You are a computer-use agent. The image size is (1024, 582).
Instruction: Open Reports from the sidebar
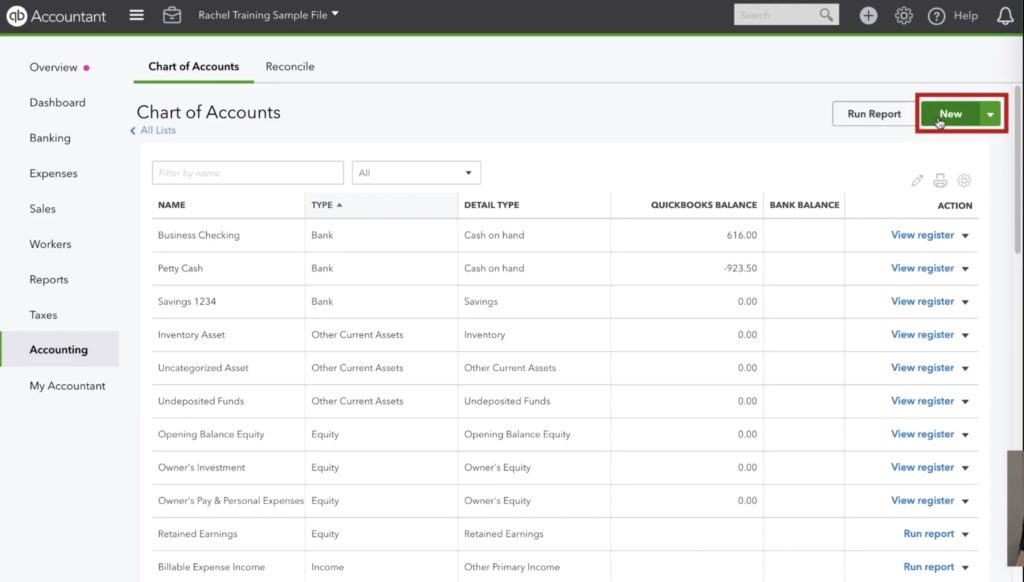point(49,279)
